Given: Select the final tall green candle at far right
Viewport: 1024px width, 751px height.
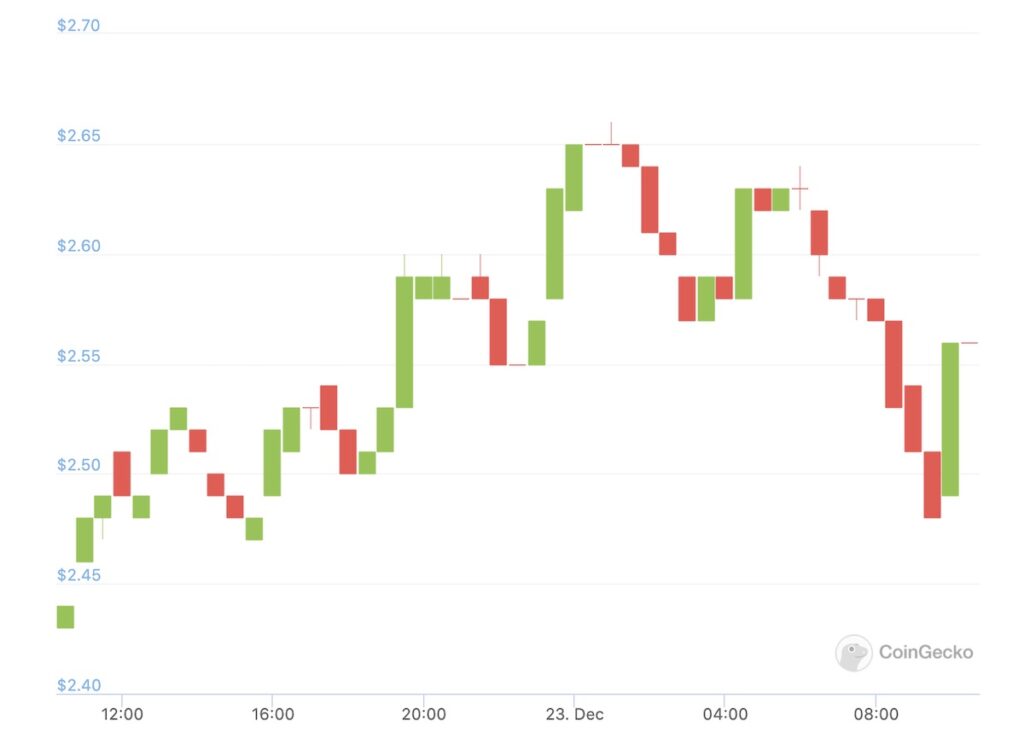Looking at the screenshot, I should click(x=950, y=418).
